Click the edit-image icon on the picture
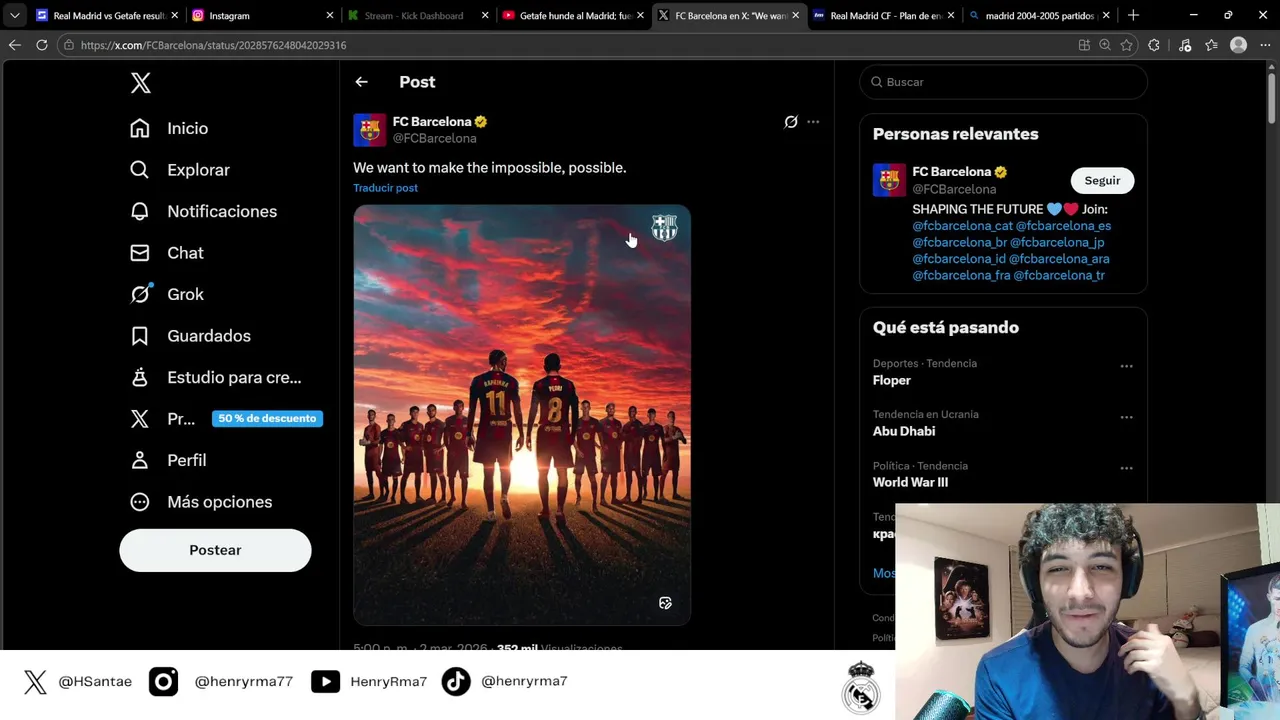The height and width of the screenshot is (720, 1280). click(x=665, y=603)
